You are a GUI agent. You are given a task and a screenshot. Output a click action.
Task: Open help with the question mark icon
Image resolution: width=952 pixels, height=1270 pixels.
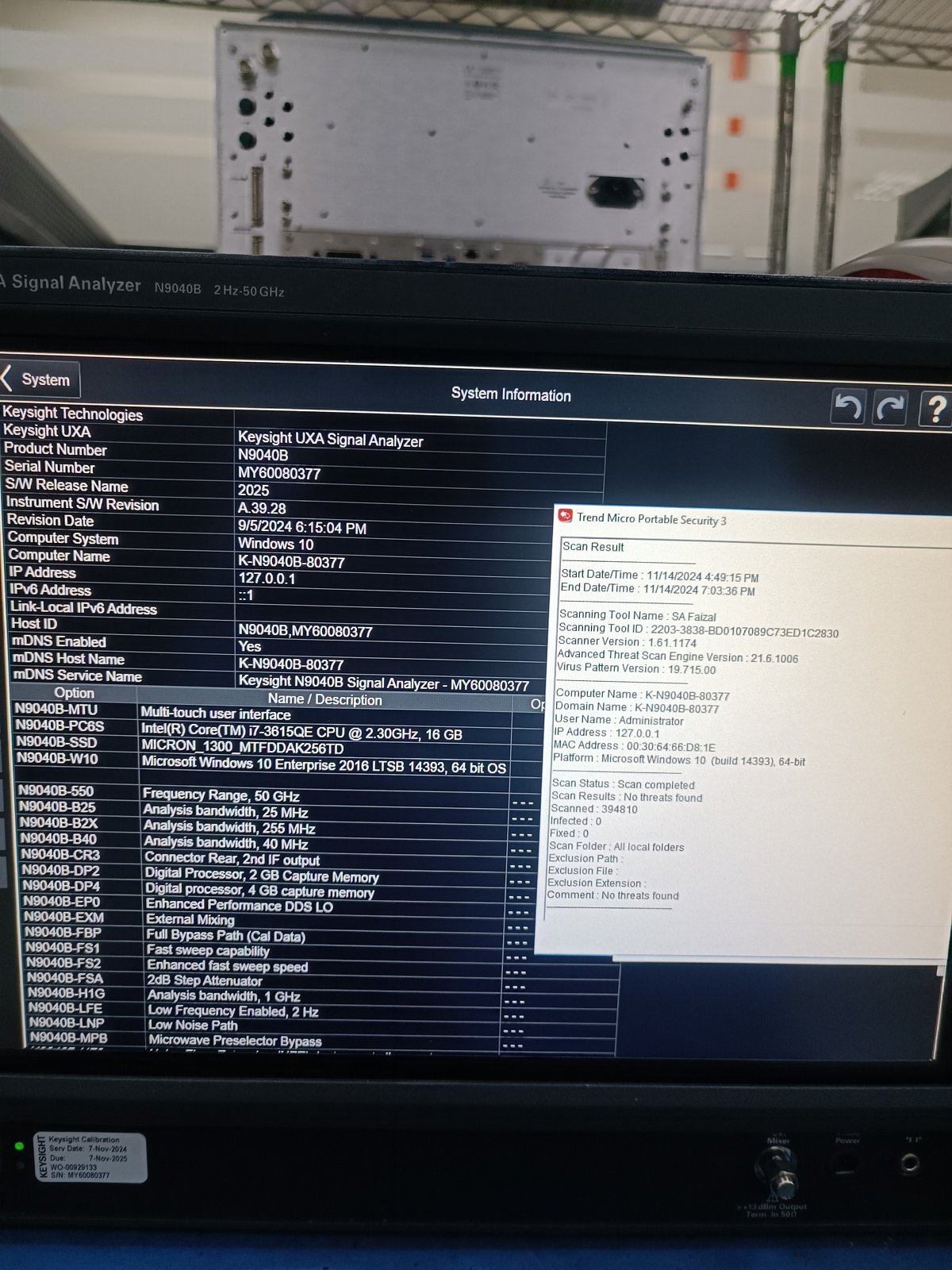coord(935,409)
